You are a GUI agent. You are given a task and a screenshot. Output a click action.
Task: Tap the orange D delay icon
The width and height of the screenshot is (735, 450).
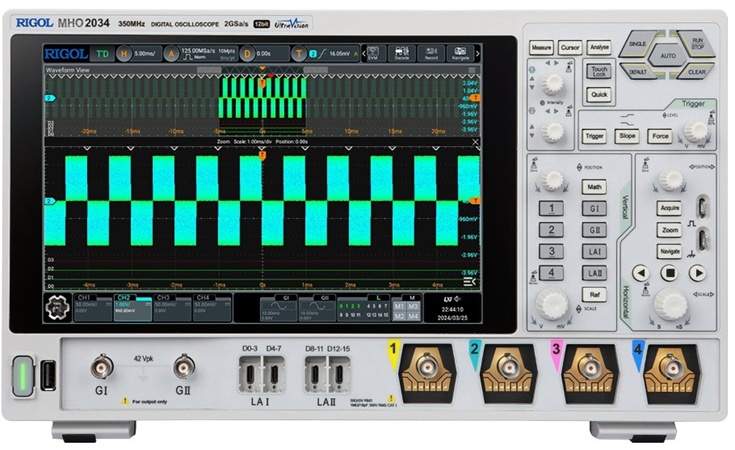(x=247, y=53)
